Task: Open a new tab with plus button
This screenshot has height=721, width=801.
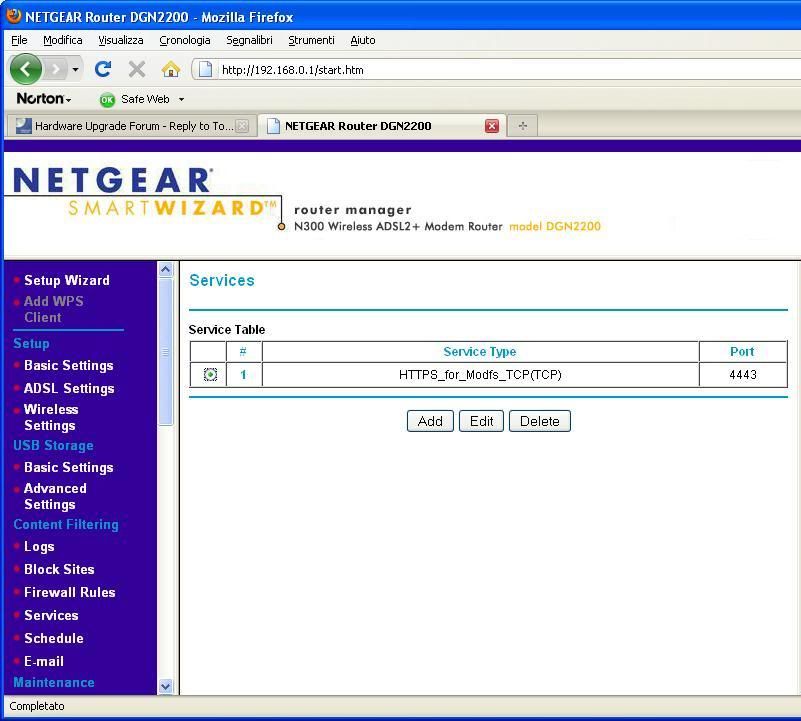Action: coord(522,126)
